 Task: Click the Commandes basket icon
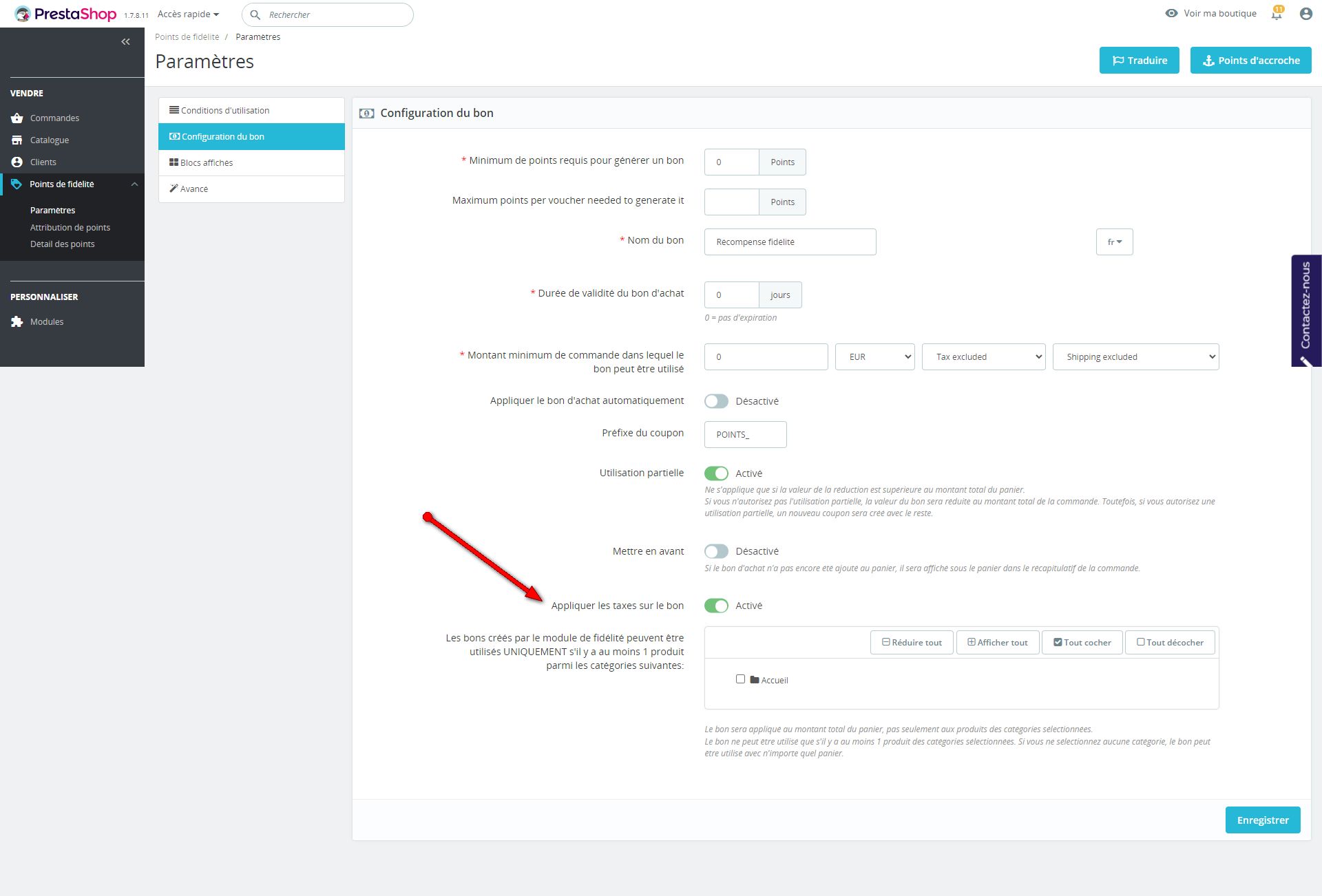pos(17,118)
